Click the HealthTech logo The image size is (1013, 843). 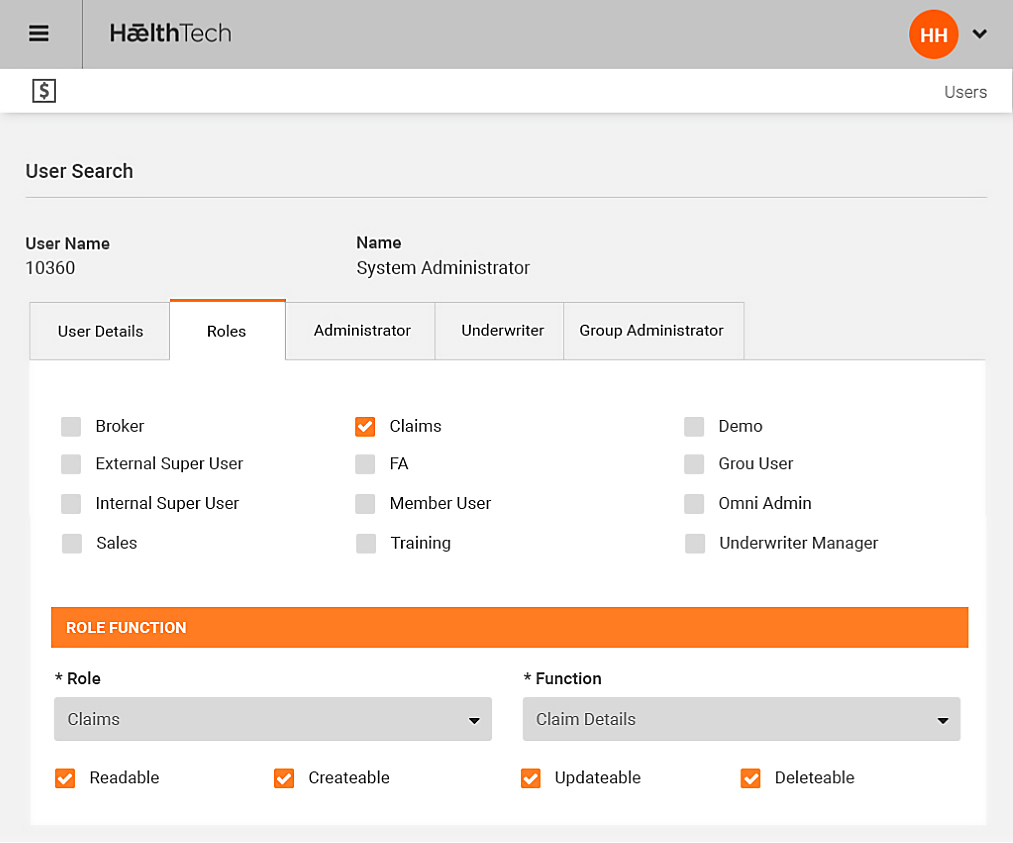[170, 33]
